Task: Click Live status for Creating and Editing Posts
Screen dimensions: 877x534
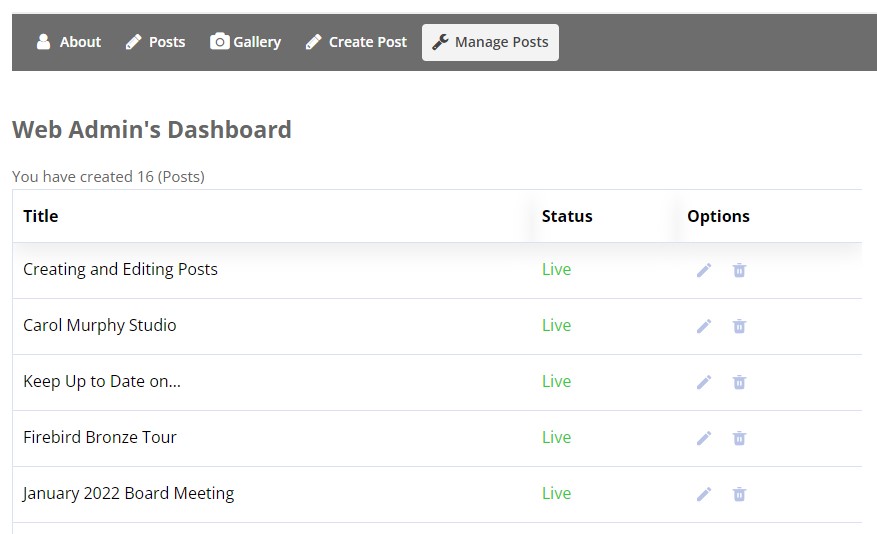Action: point(557,270)
